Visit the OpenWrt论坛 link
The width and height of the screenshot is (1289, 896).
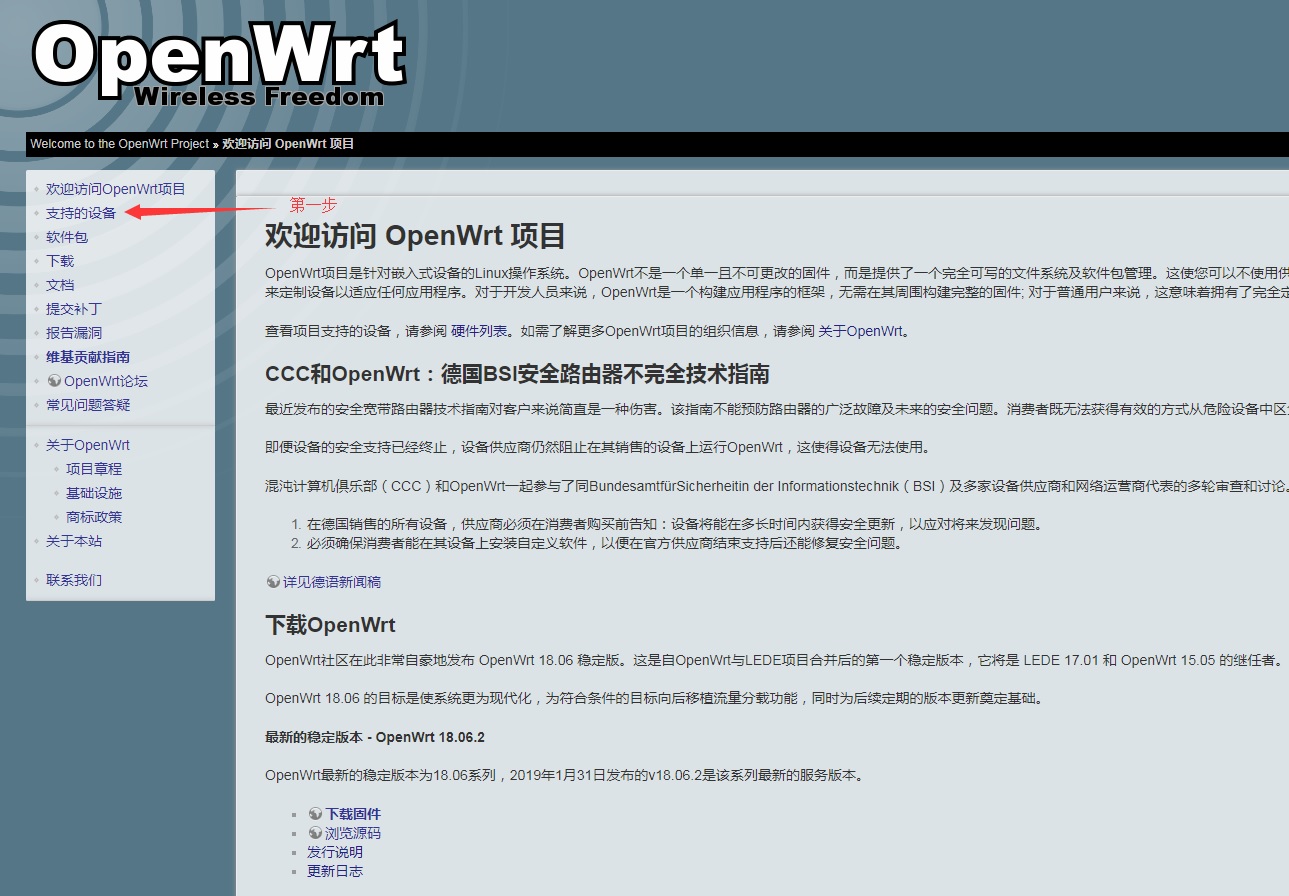(106, 381)
